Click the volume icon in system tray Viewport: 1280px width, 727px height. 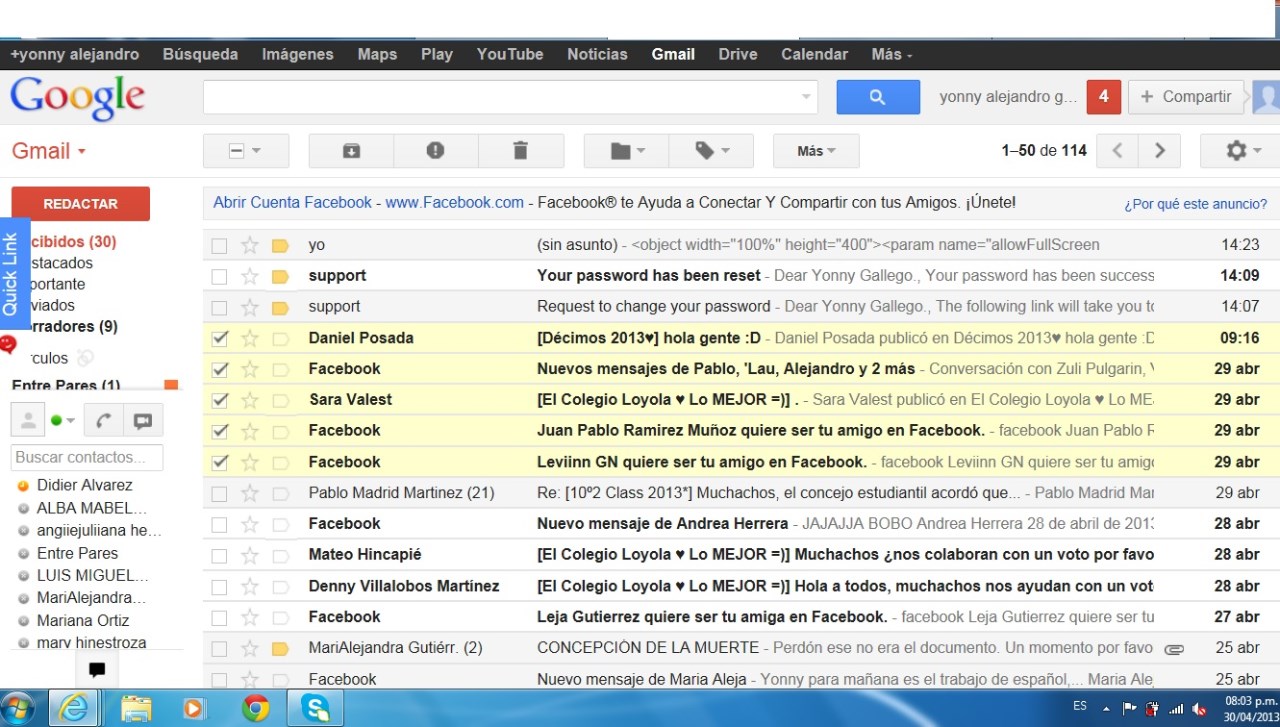coord(1199,709)
